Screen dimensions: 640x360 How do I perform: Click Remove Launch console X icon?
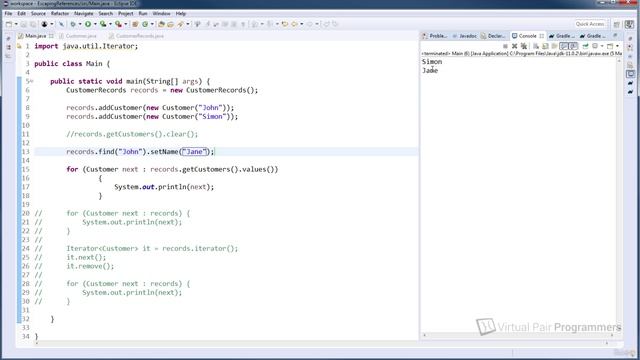[x=514, y=46]
